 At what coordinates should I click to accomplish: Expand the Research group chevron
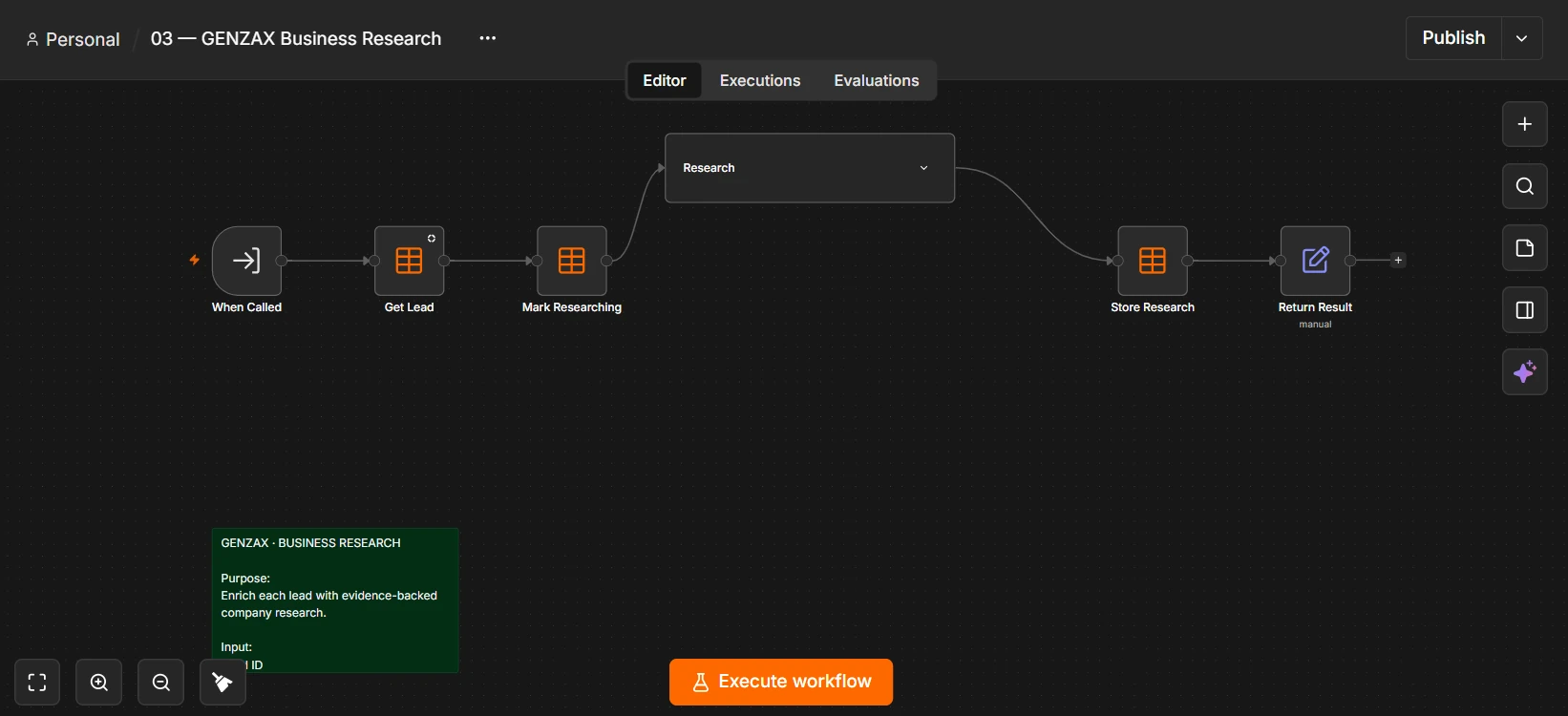pos(923,168)
